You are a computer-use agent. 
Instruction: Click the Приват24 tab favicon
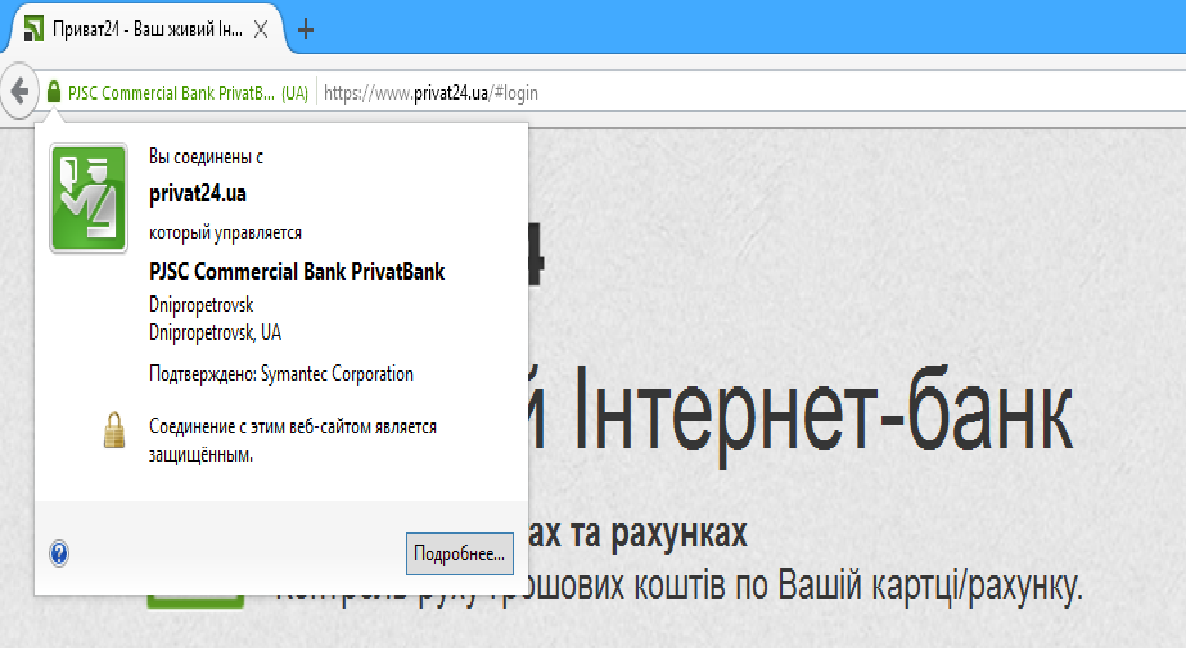coord(34,30)
